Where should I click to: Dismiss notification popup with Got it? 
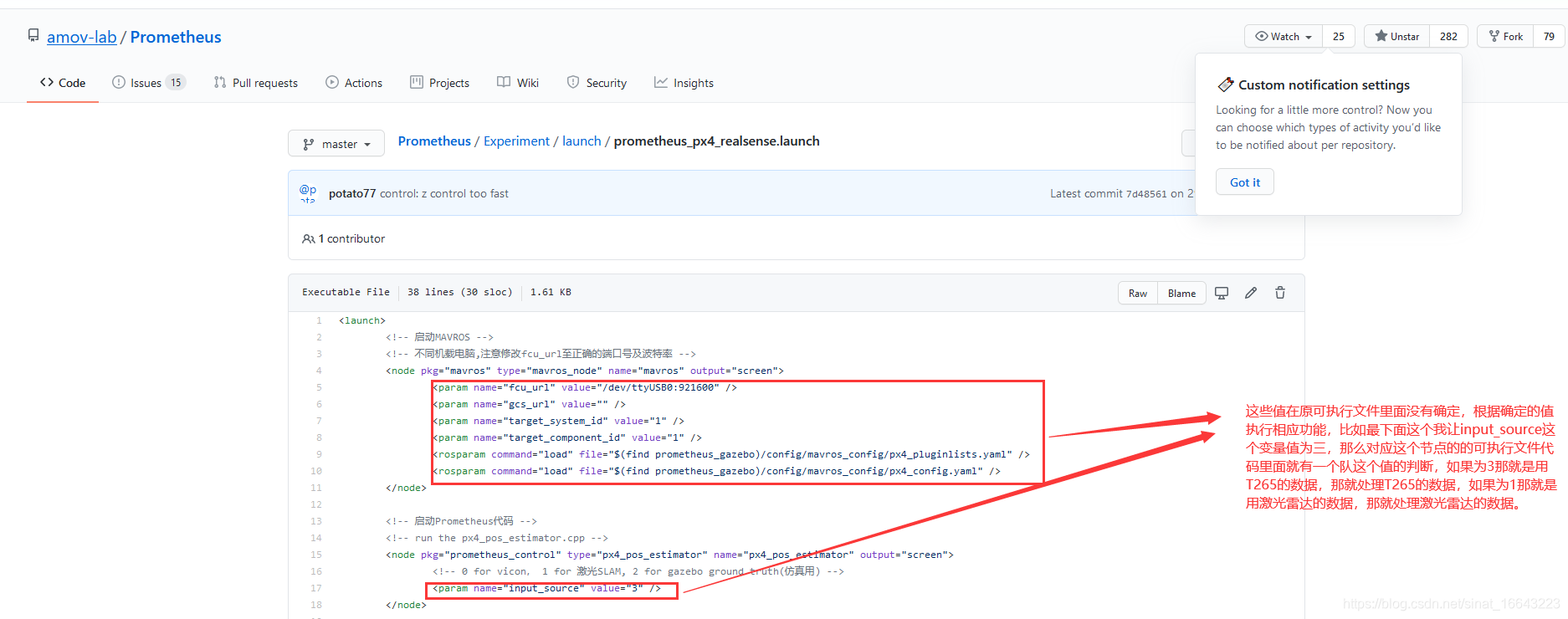click(x=1245, y=182)
